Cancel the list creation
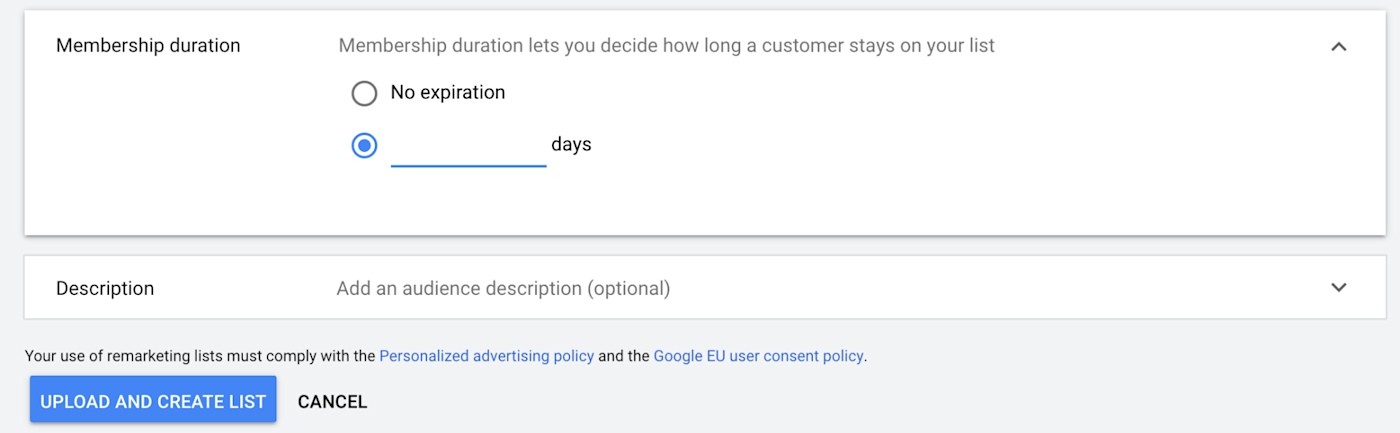This screenshot has height=433, width=1400. (x=332, y=402)
